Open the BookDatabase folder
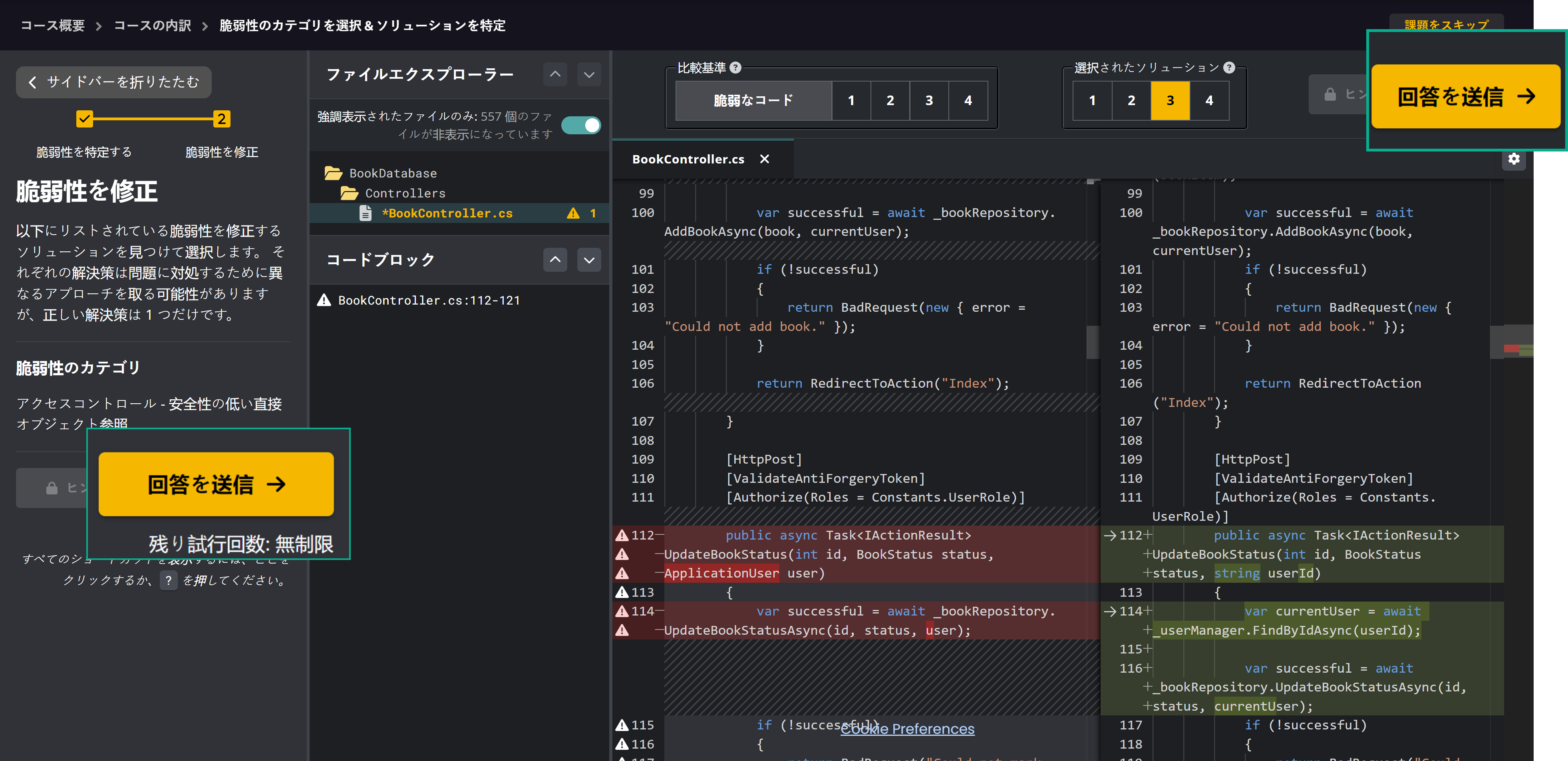 [x=393, y=173]
